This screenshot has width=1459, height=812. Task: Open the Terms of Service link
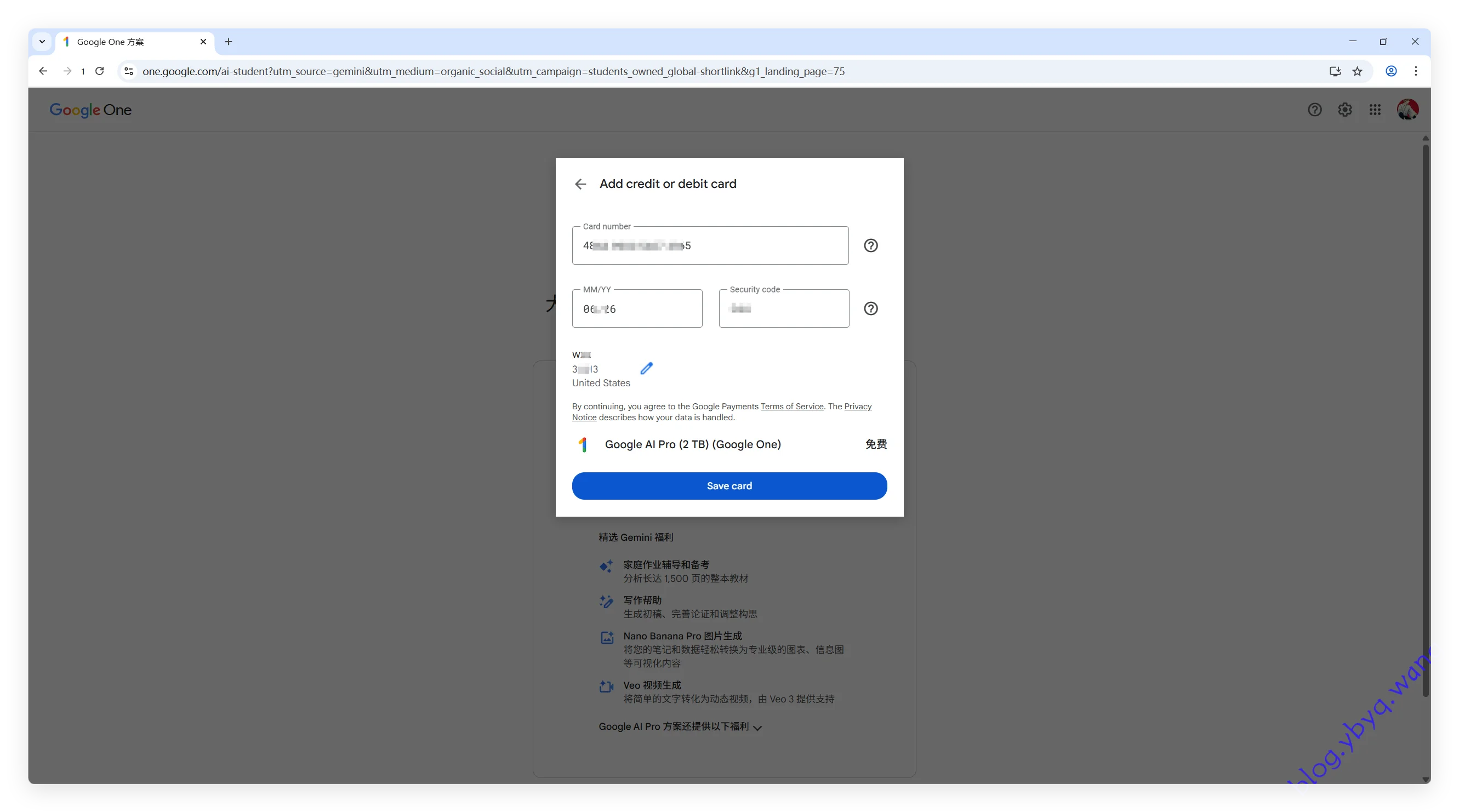[791, 407]
